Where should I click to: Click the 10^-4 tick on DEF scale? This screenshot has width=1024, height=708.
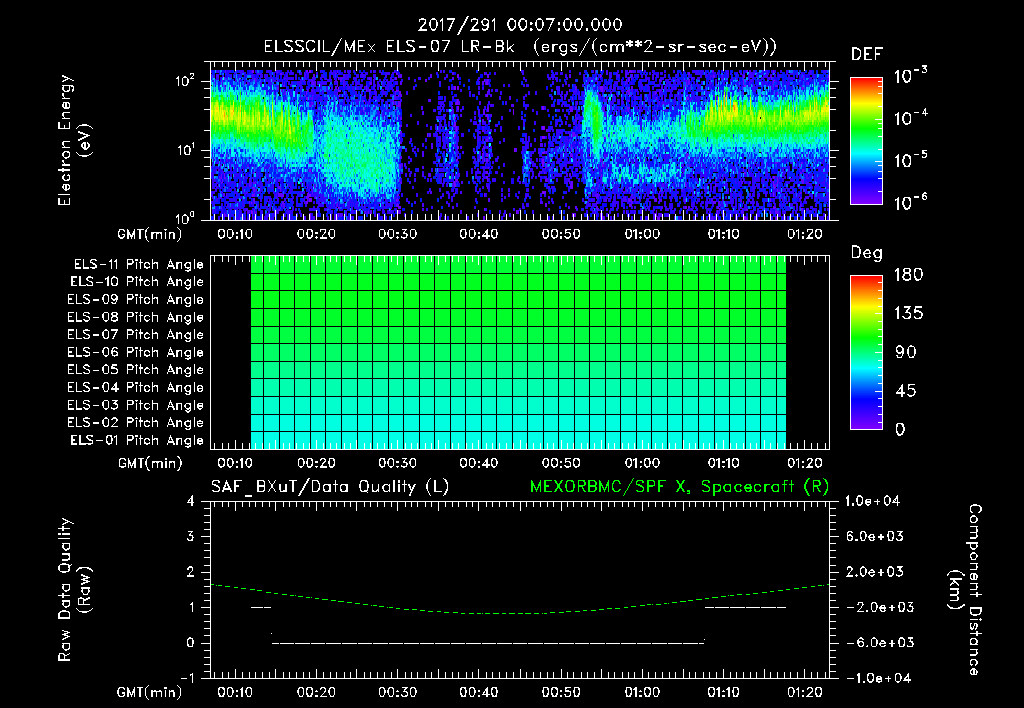[x=910, y=118]
